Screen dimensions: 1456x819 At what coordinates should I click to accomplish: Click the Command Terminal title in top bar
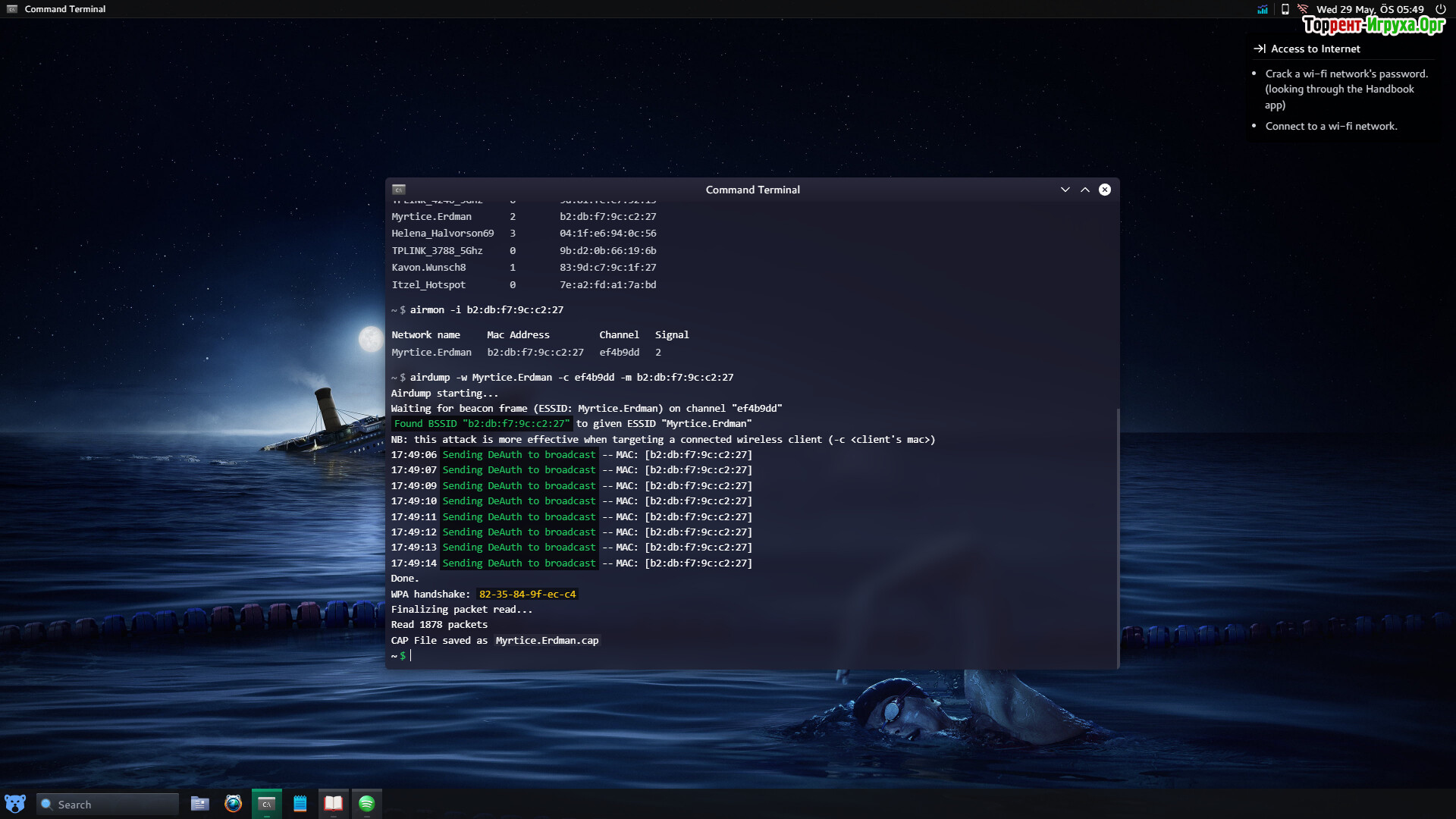(64, 9)
